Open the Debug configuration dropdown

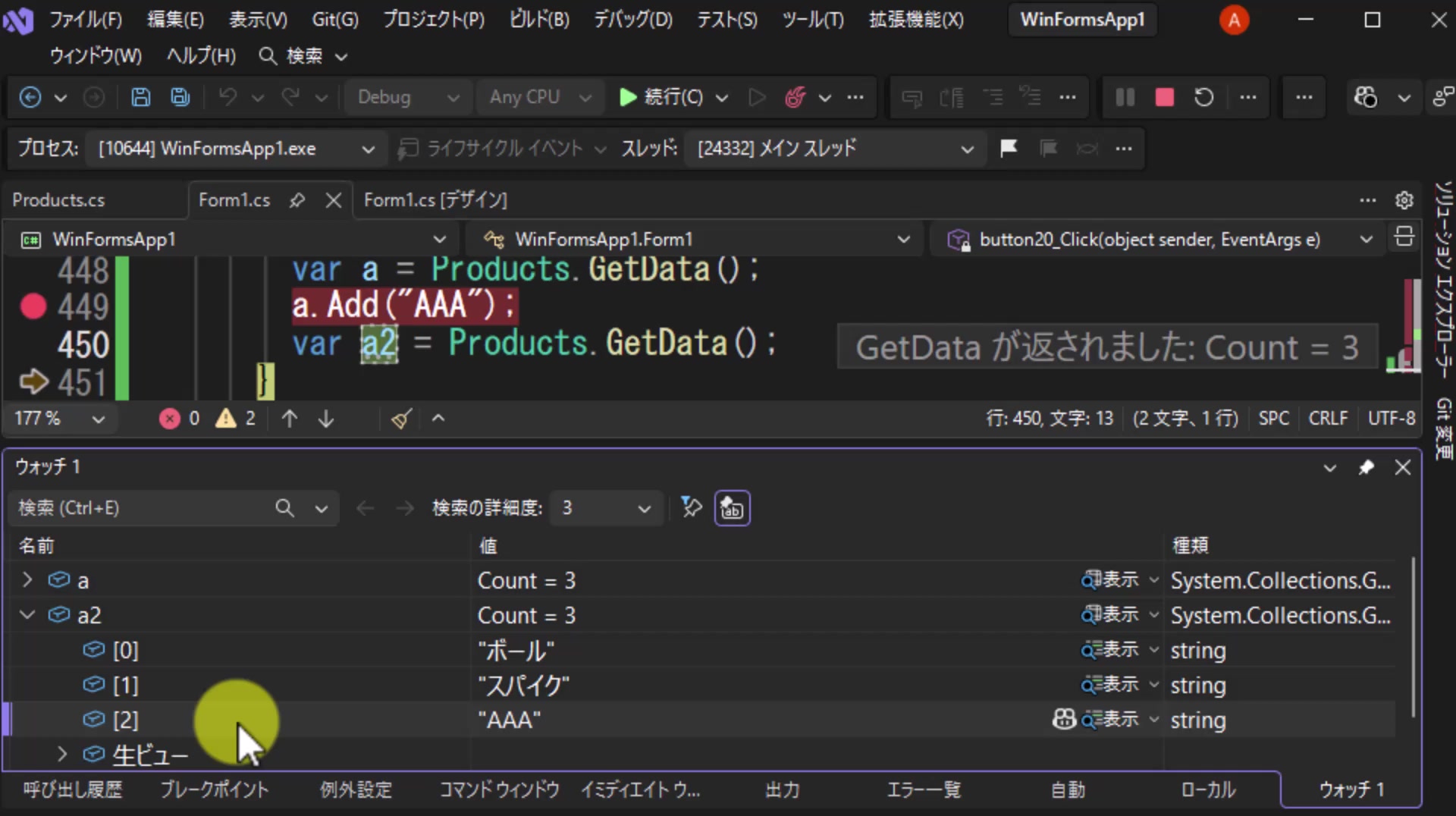(409, 97)
